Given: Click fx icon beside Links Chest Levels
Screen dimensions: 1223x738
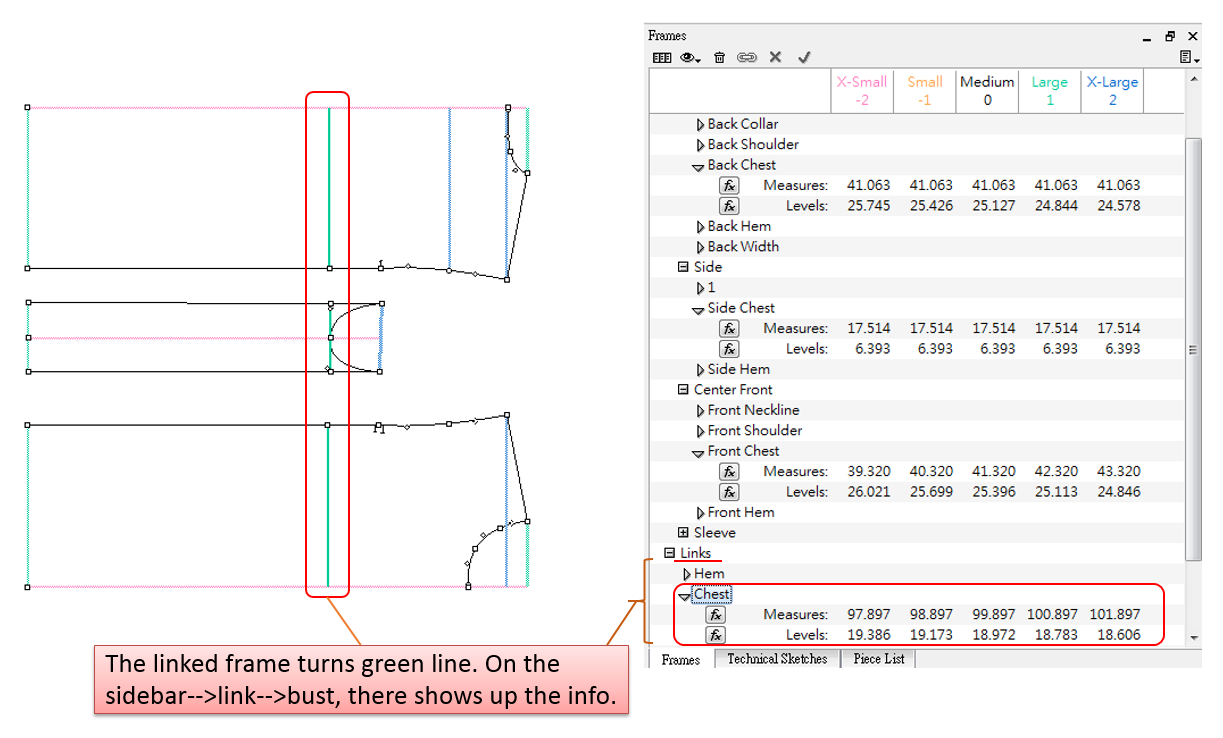Looking at the screenshot, I should pos(716,635).
